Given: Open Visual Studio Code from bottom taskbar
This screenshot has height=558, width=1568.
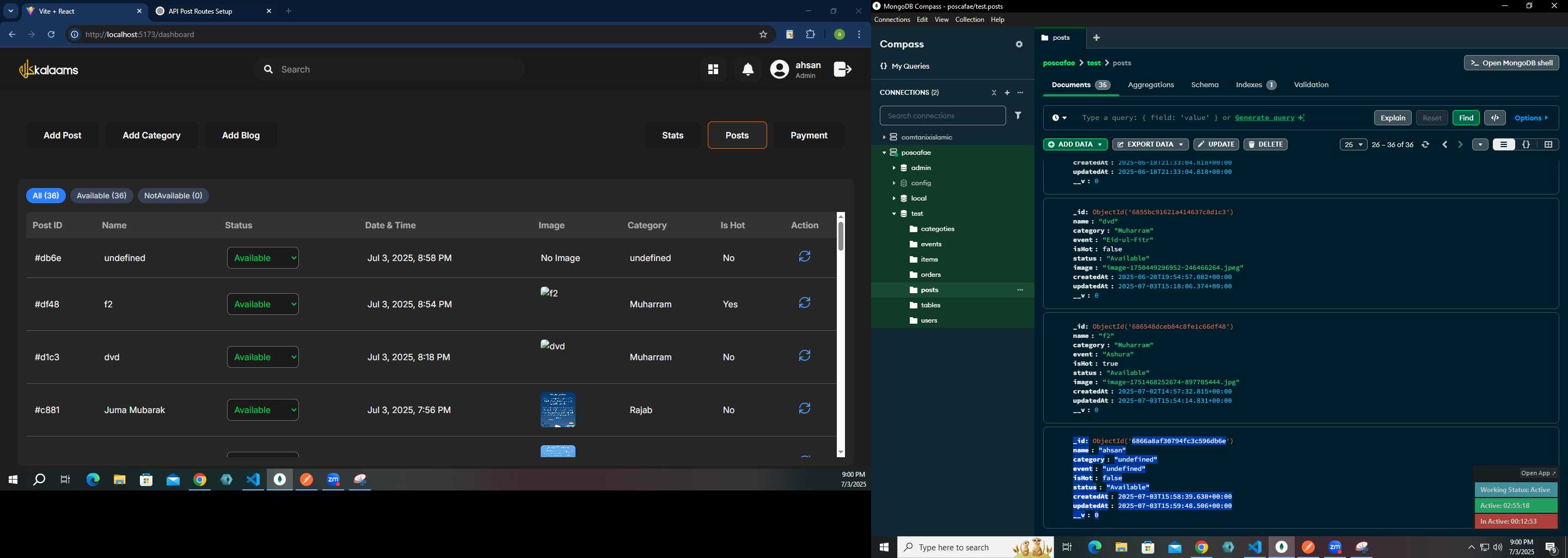Looking at the screenshot, I should pos(1254,548).
